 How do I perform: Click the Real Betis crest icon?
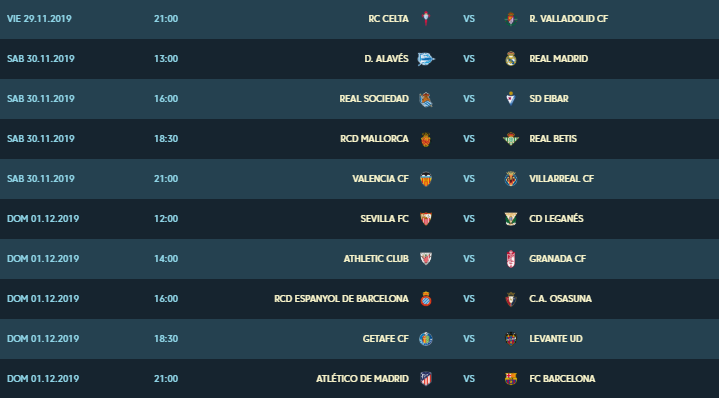coord(511,139)
